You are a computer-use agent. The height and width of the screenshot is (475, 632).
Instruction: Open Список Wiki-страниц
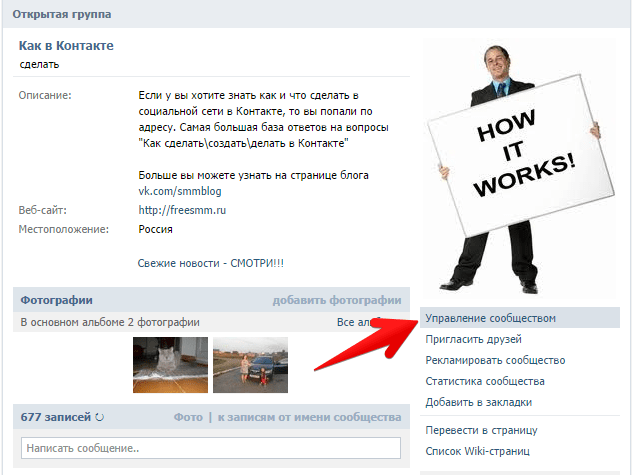tap(477, 451)
